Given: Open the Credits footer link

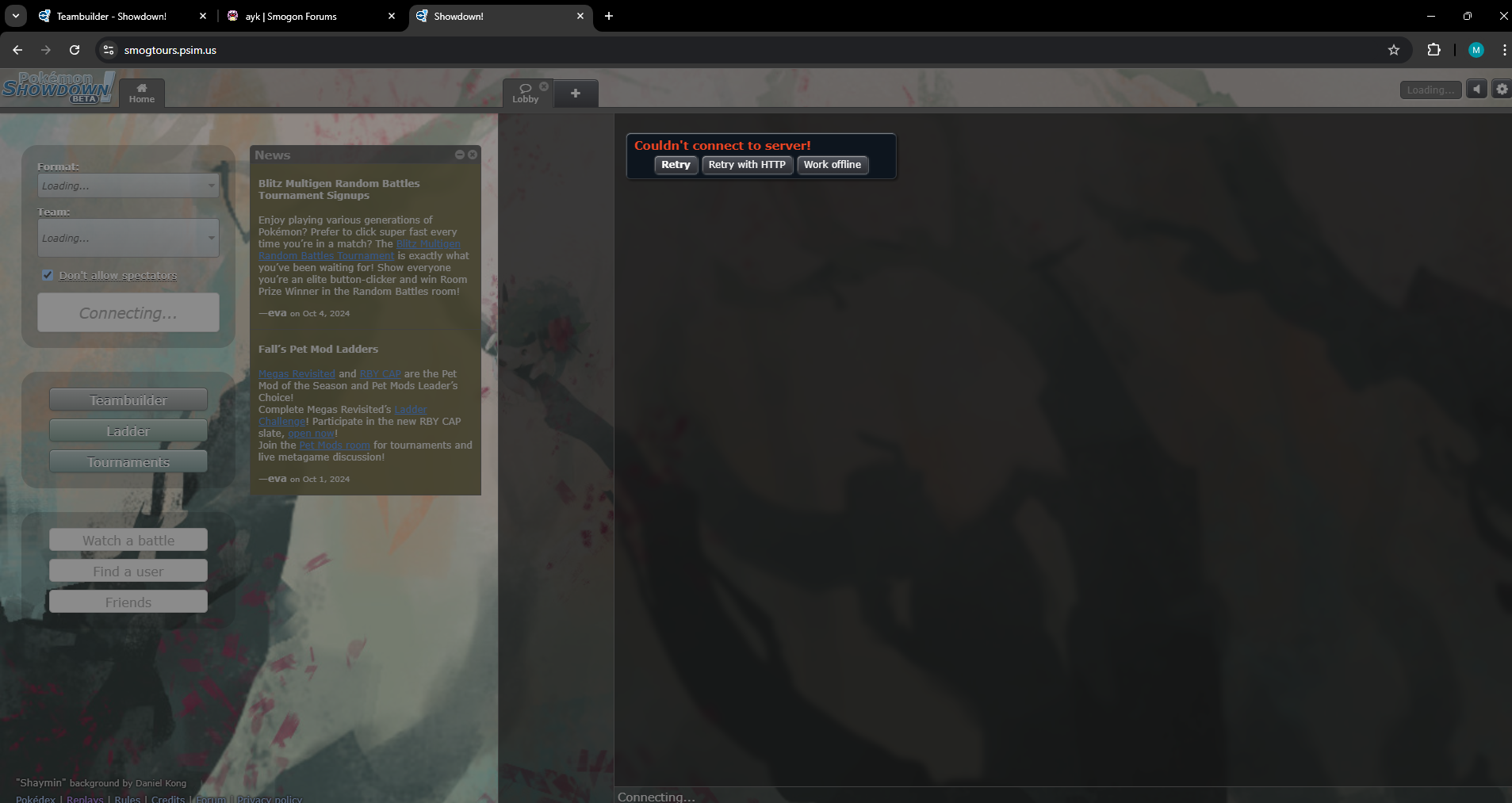Looking at the screenshot, I should (168, 798).
